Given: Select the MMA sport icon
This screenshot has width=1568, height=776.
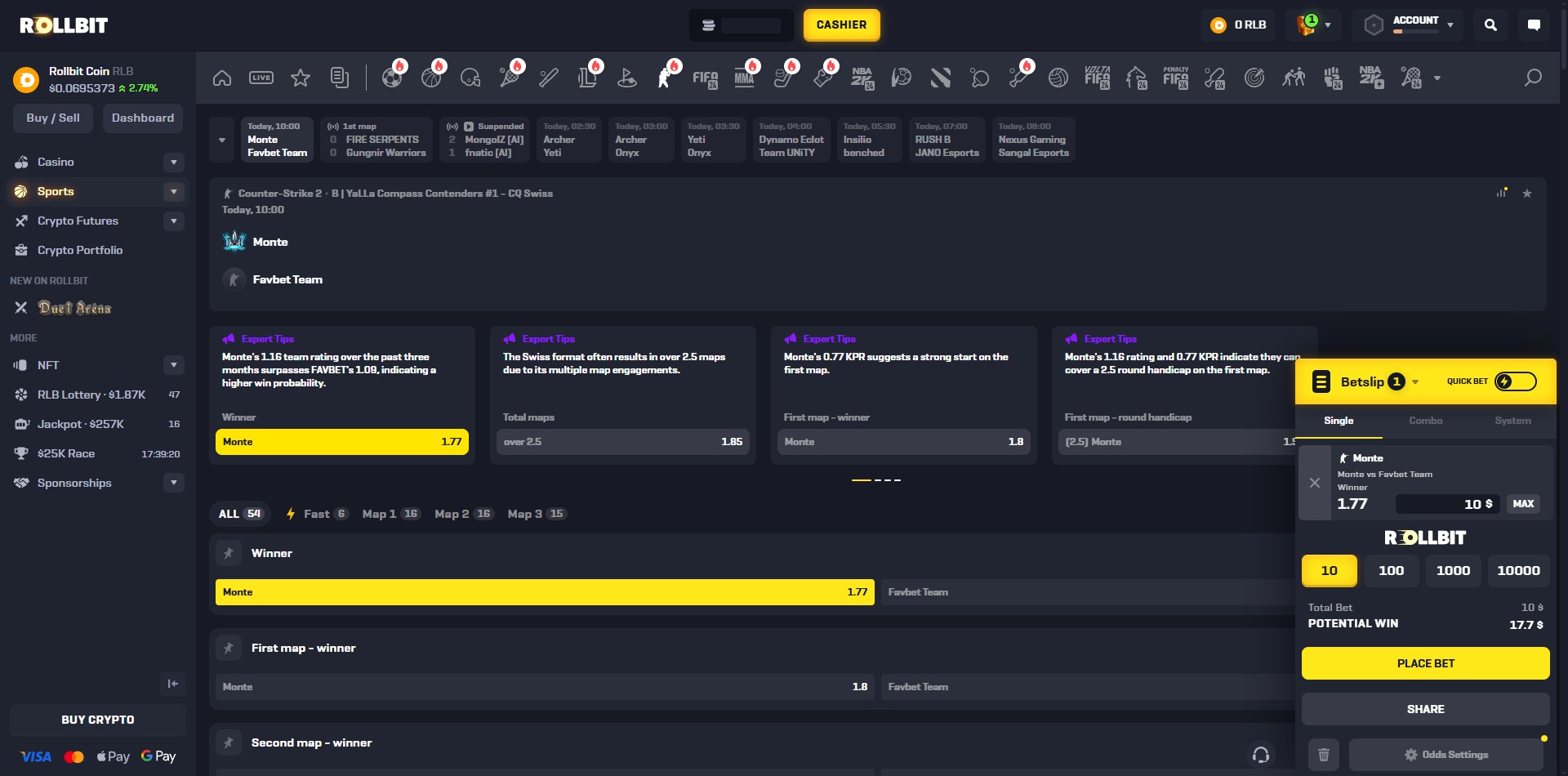Looking at the screenshot, I should pos(745,78).
